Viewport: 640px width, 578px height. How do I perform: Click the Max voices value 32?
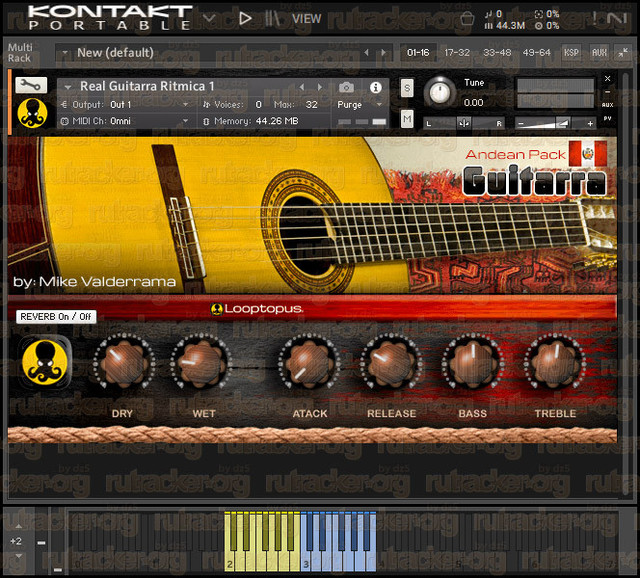tap(311, 105)
